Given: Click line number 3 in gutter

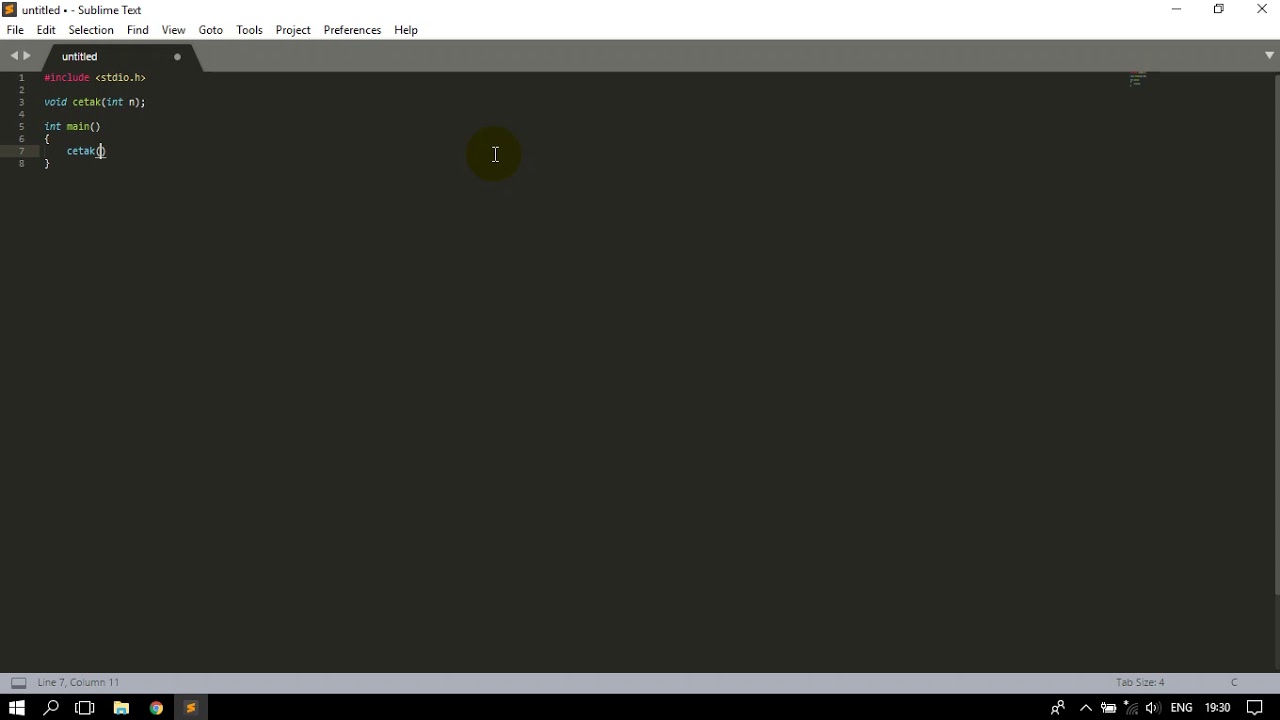Looking at the screenshot, I should [x=21, y=102].
